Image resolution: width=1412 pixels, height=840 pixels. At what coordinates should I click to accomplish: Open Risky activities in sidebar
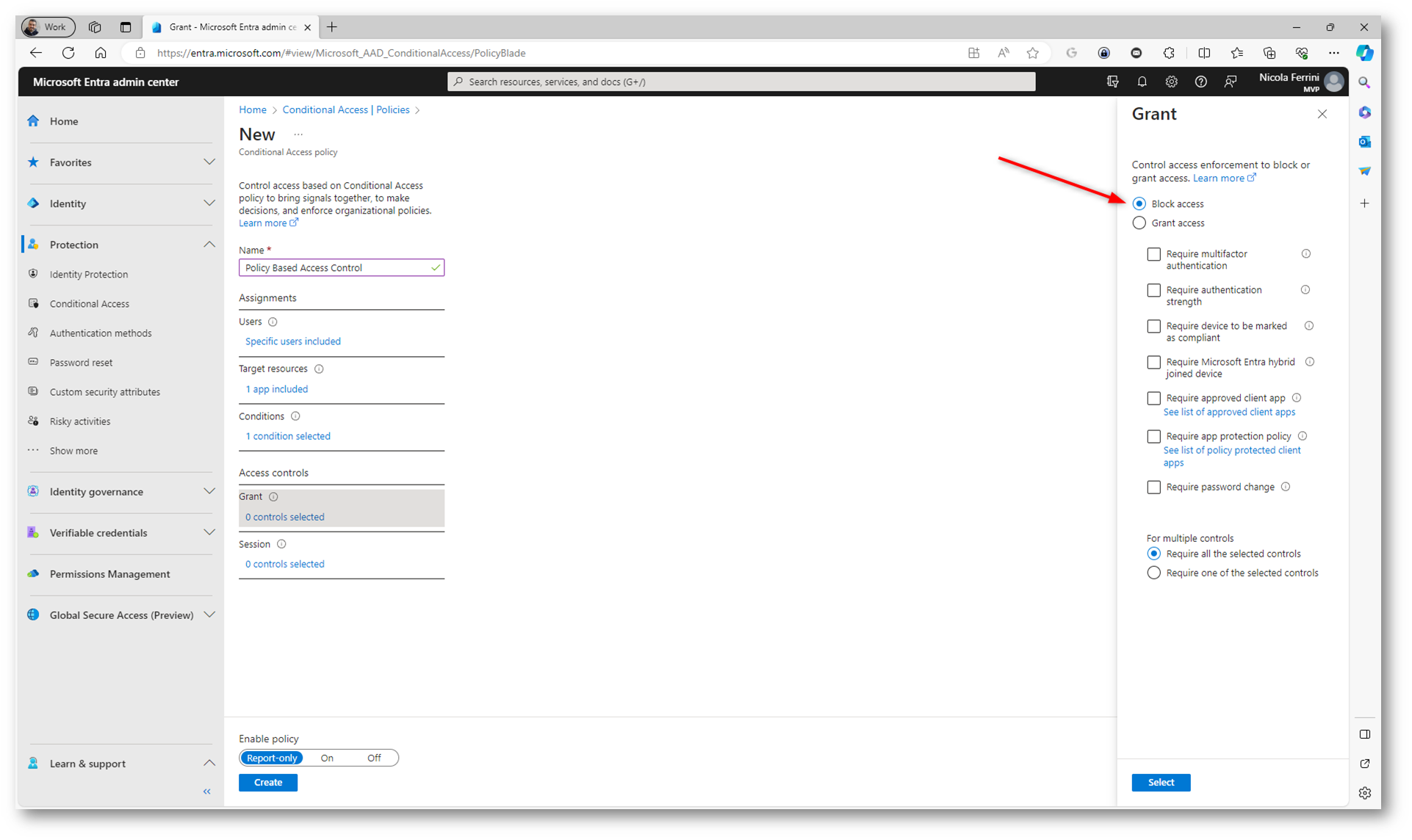(x=80, y=421)
